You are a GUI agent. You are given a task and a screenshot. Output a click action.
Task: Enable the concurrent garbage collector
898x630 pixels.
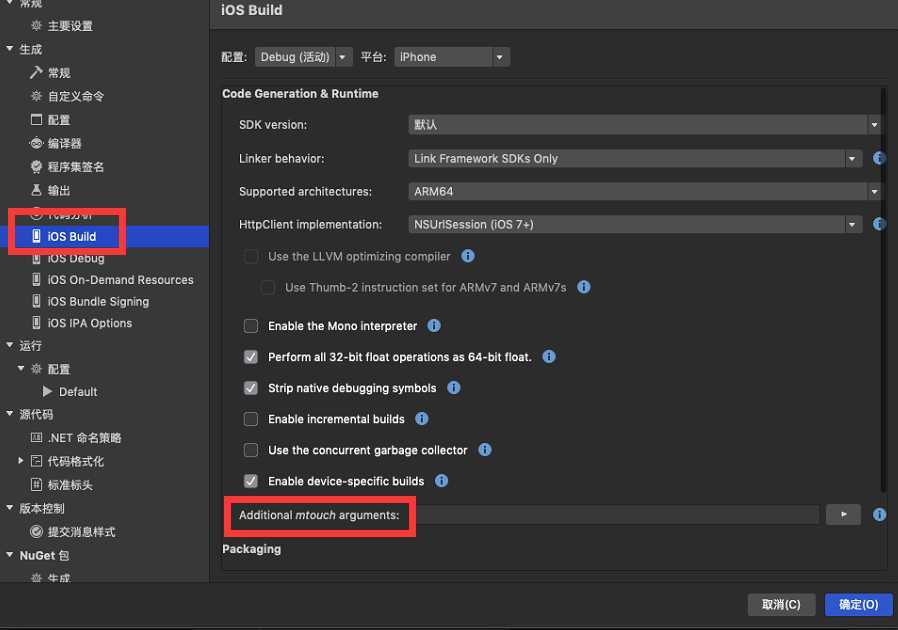coord(251,450)
